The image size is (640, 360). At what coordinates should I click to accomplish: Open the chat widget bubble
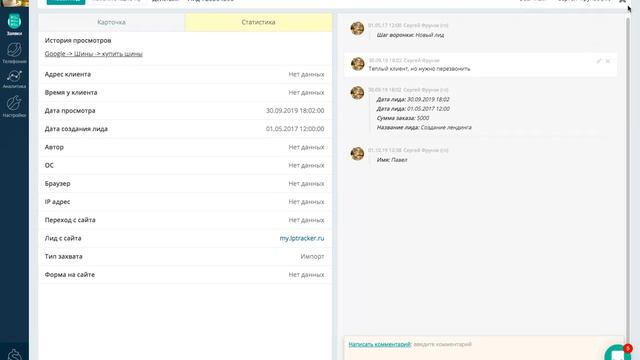point(618,353)
